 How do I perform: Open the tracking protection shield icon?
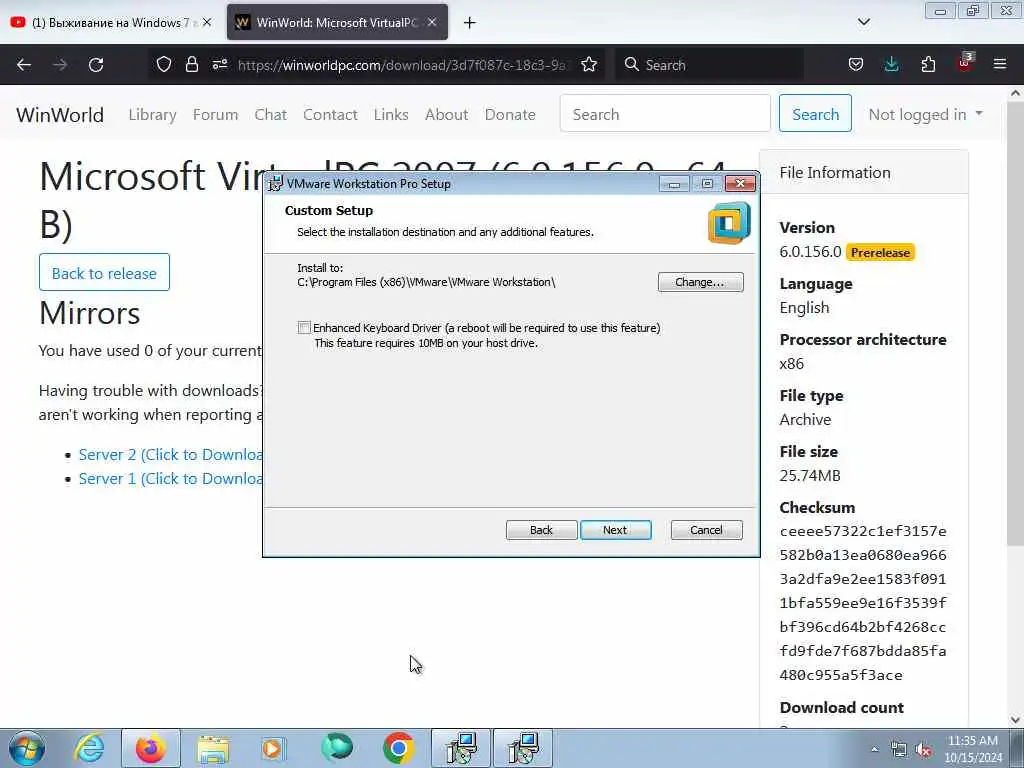click(164, 65)
